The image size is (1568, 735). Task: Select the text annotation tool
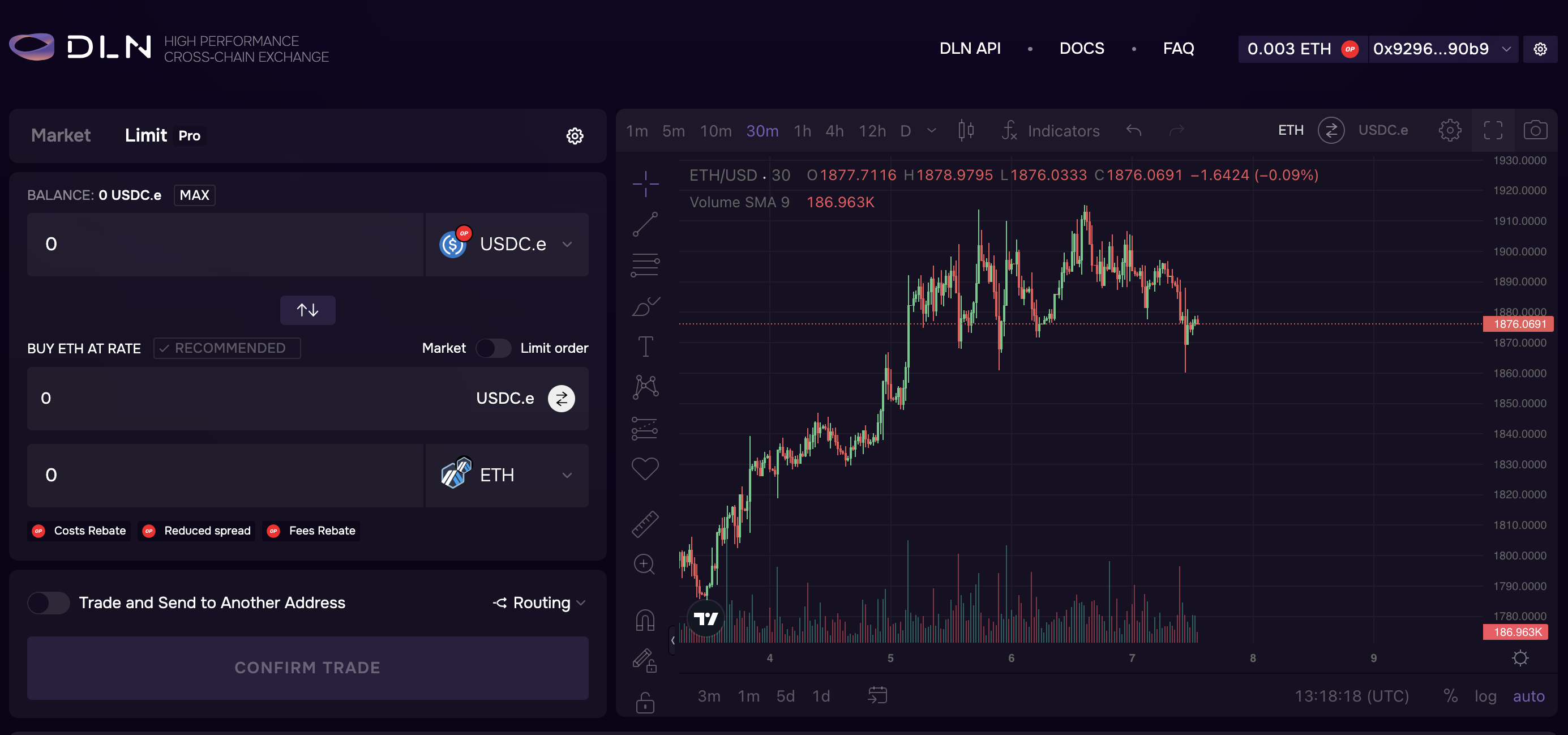[x=645, y=347]
